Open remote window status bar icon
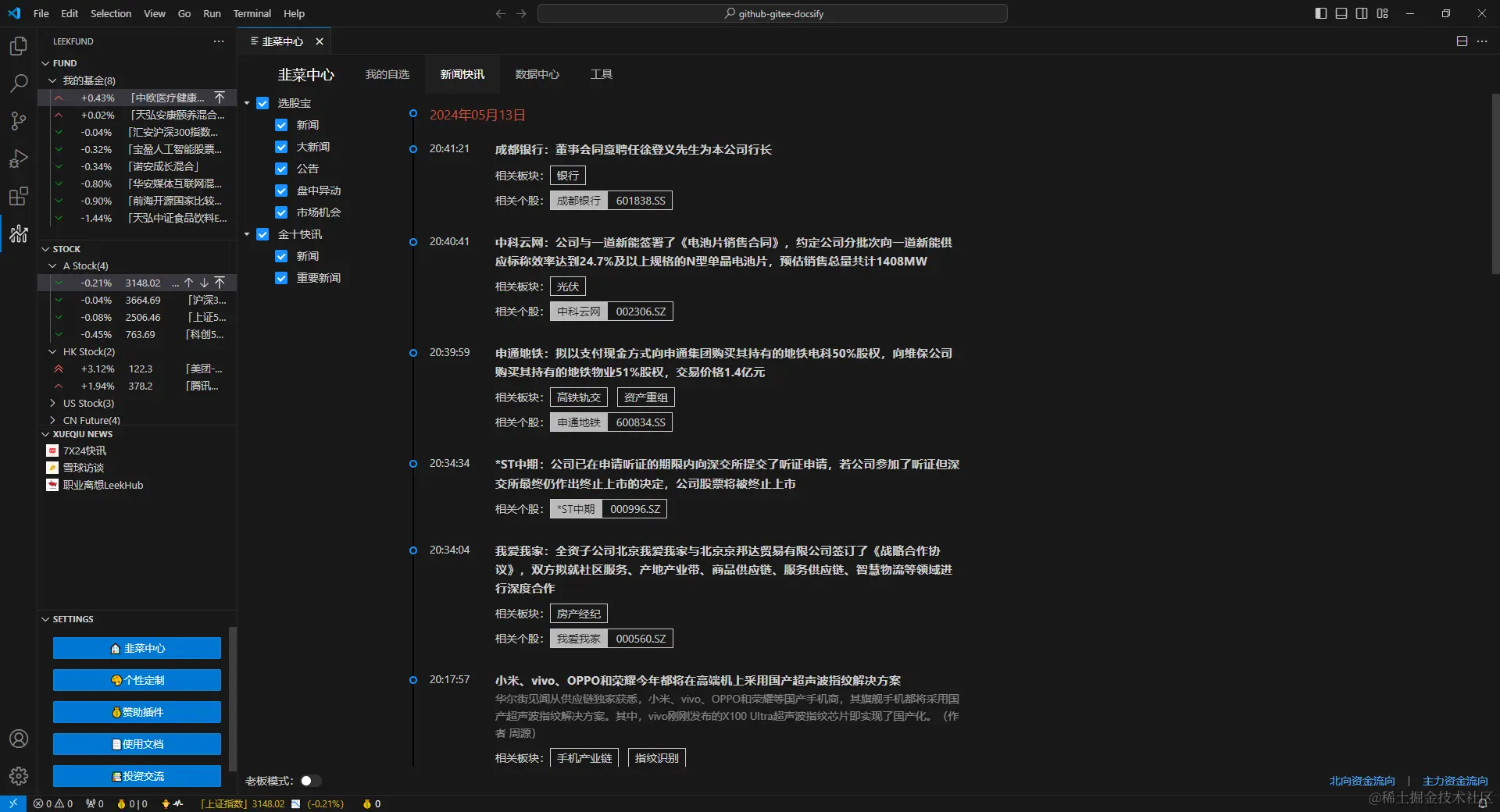Image resolution: width=1500 pixels, height=812 pixels. [x=13, y=803]
